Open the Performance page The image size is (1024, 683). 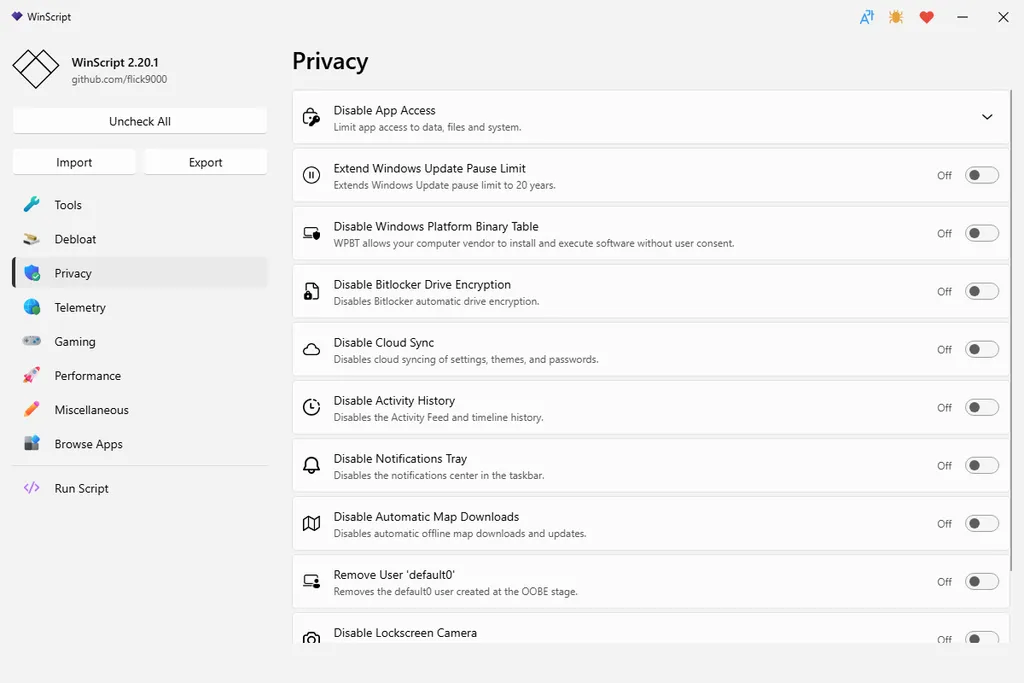(140, 375)
